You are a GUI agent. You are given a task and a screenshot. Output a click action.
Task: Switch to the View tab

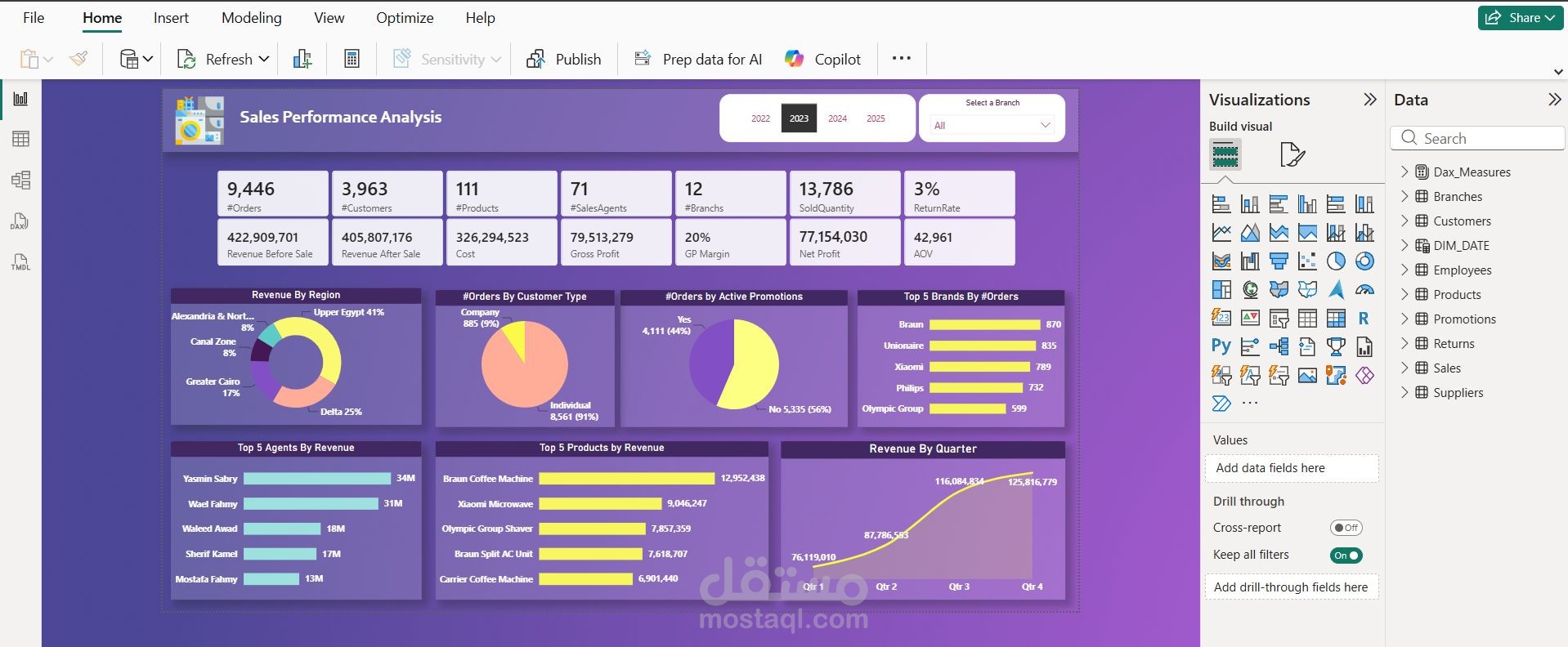point(329,17)
